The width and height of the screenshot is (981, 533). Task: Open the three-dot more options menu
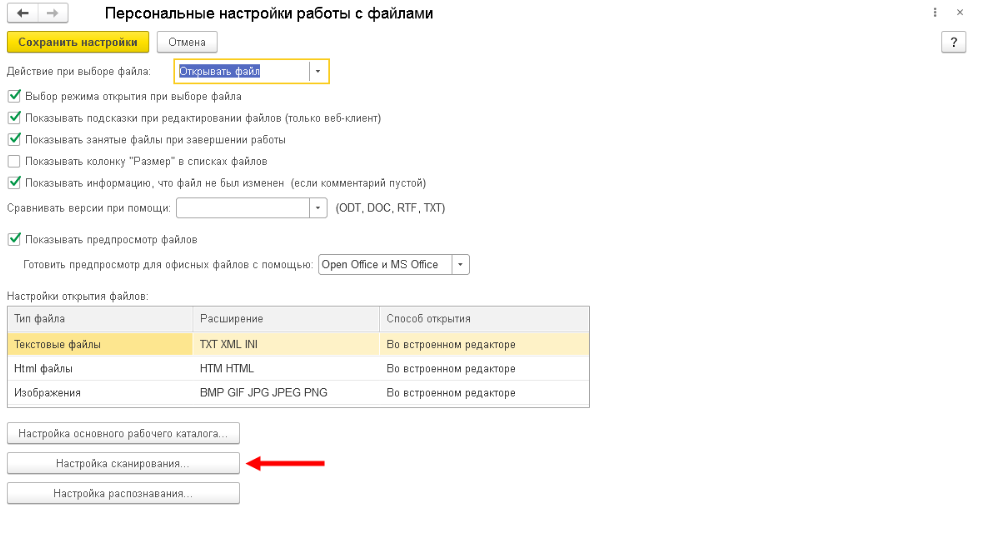tap(935, 13)
